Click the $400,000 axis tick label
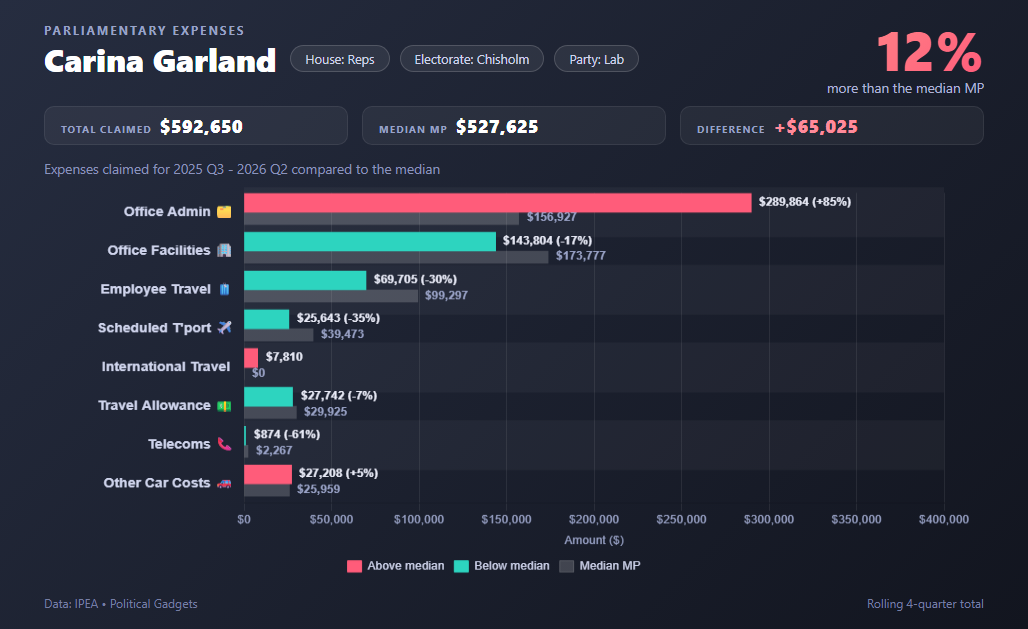 (943, 519)
